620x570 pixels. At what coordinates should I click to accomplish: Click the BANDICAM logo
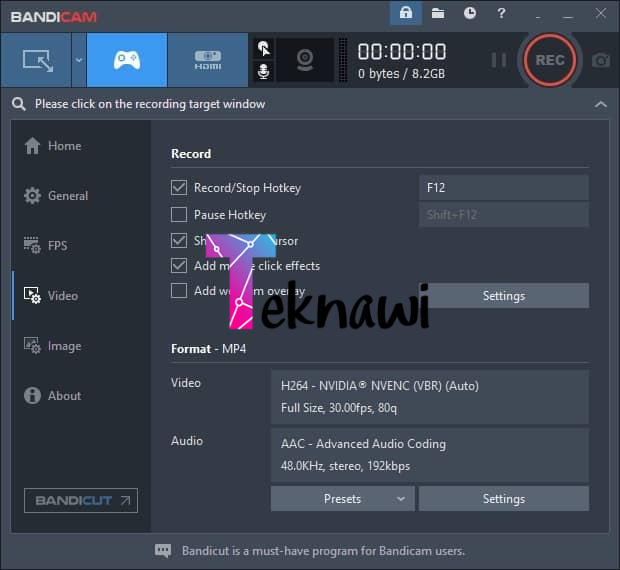(54, 17)
